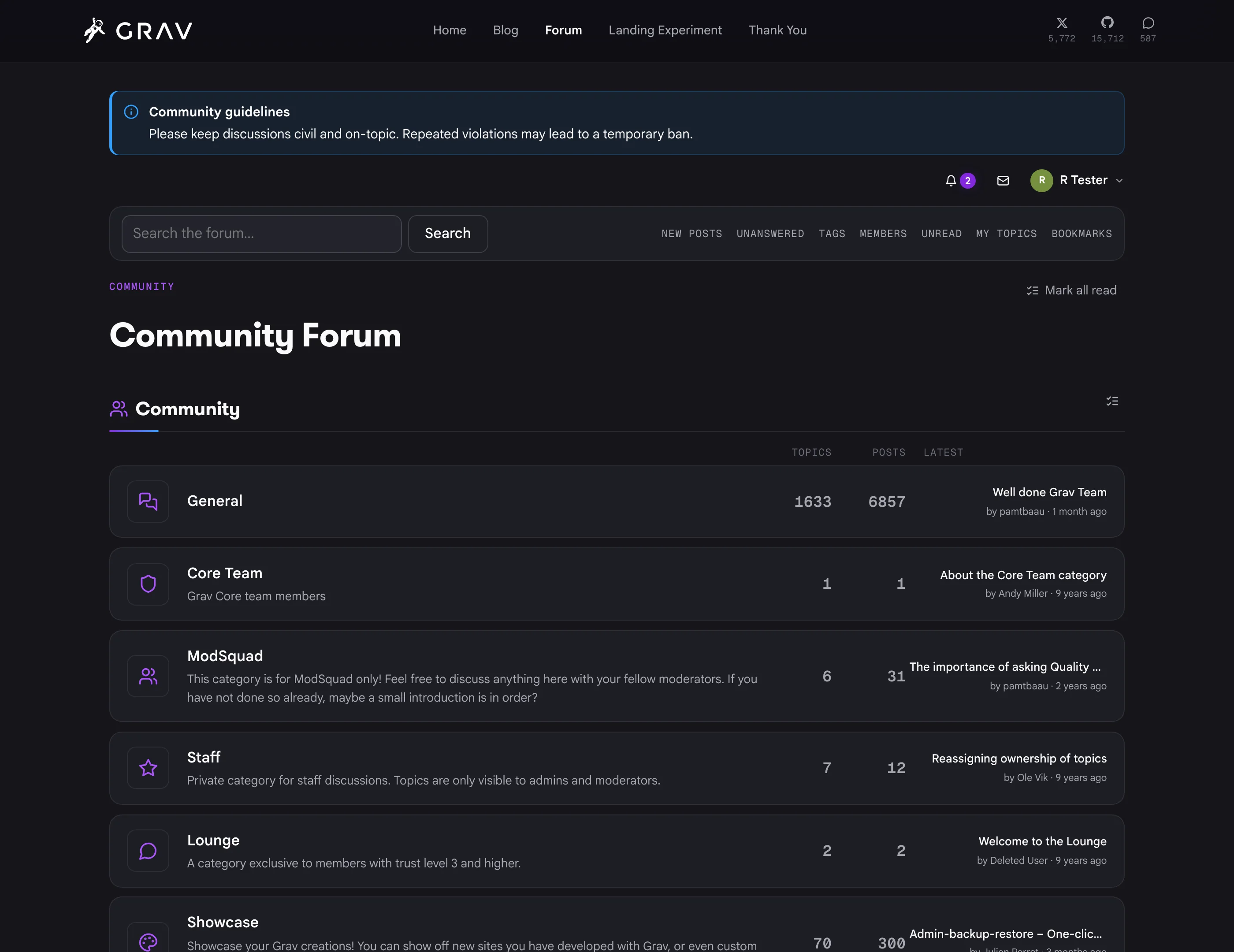Open the chat bubble icon in header
This screenshot has height=952, width=1234.
1148,23
